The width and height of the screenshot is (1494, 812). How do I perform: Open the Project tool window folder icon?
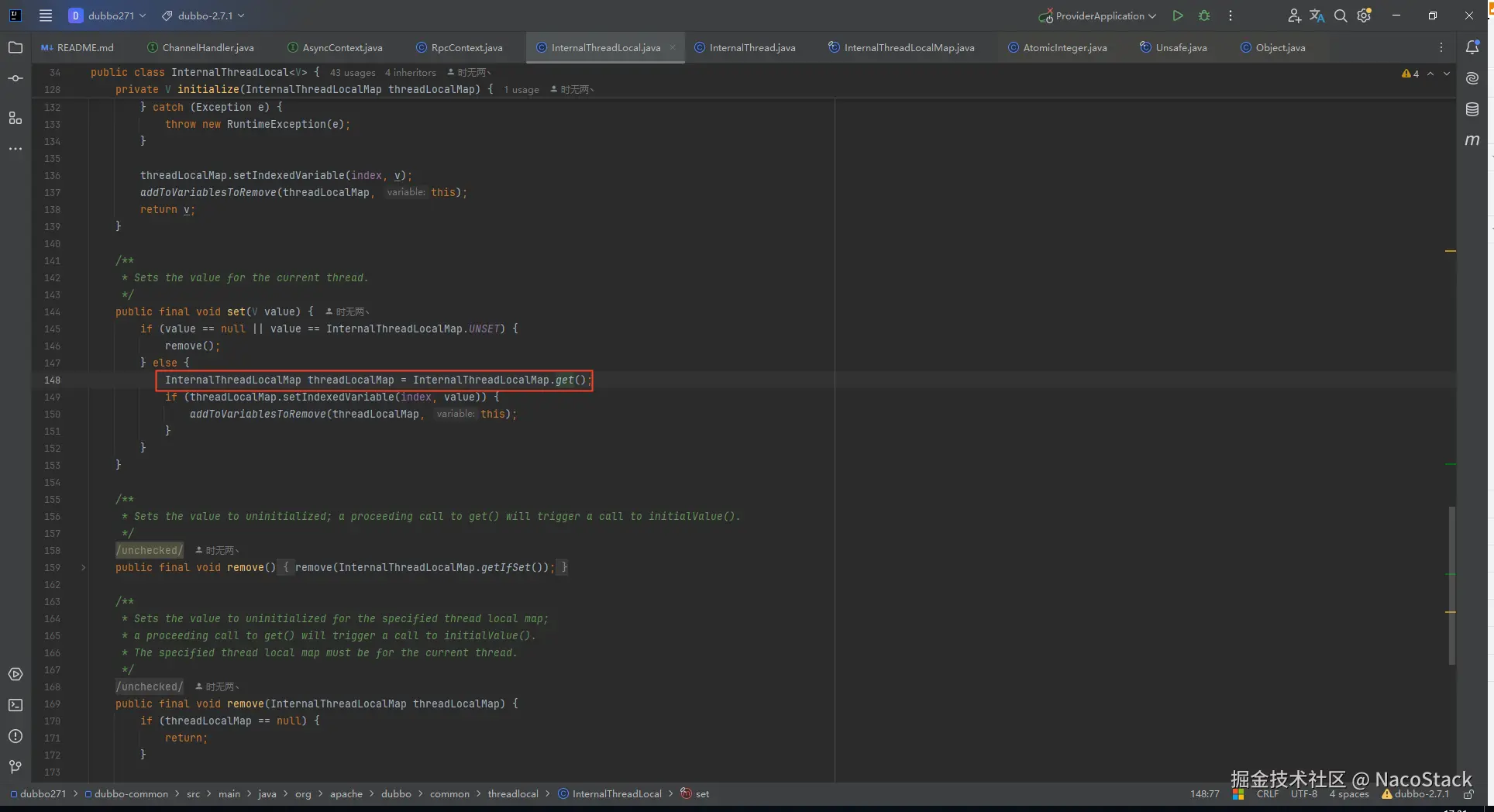click(x=15, y=47)
